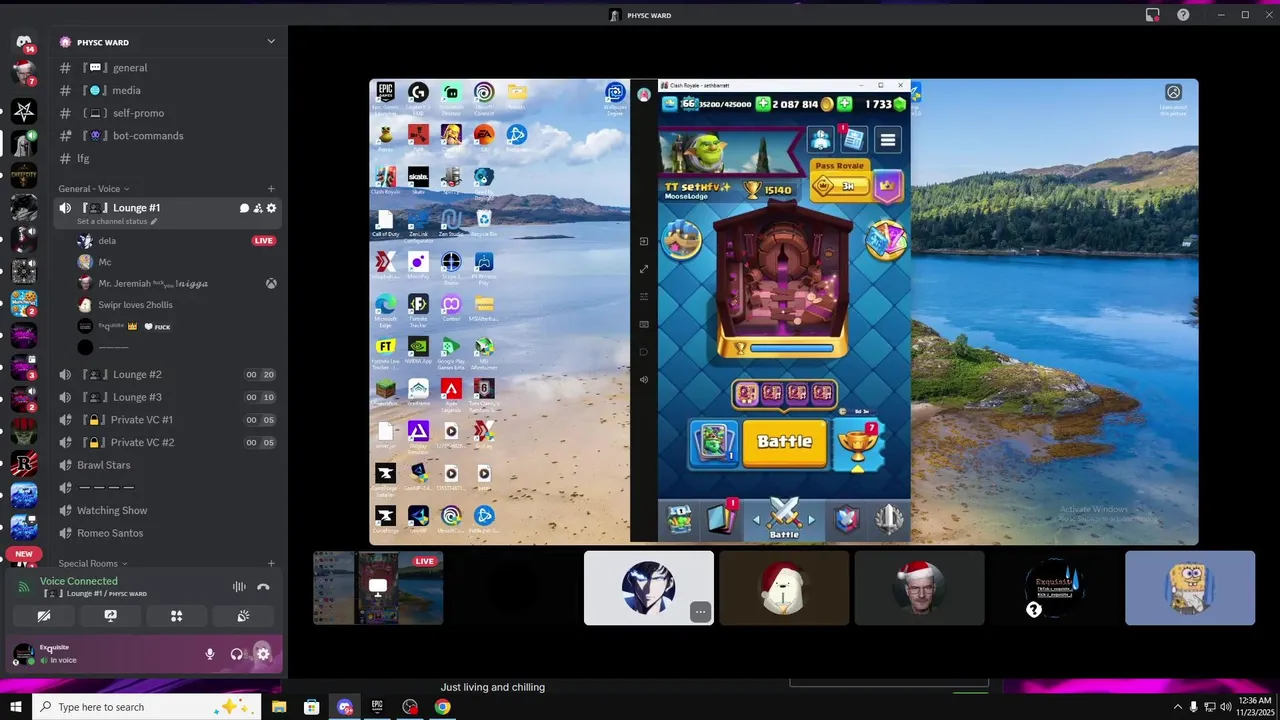Open the pentagram star server icon
The image size is (1280, 720).
click(x=24, y=112)
